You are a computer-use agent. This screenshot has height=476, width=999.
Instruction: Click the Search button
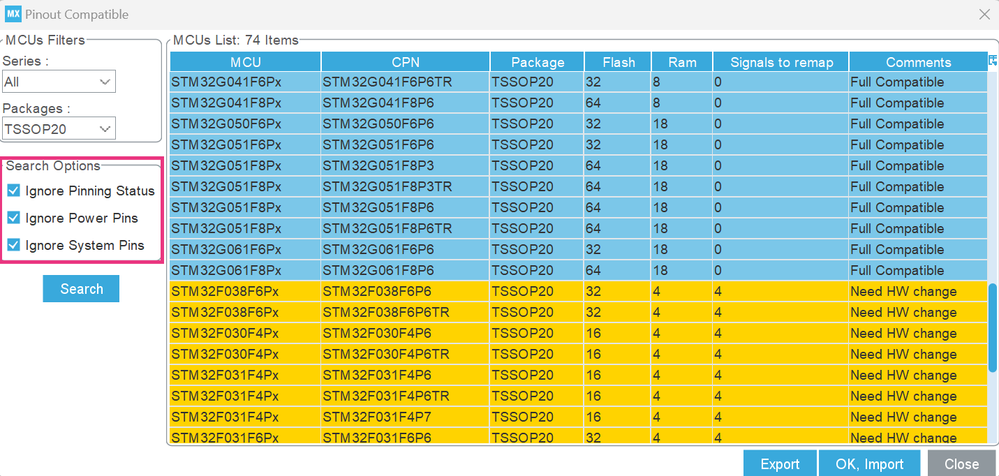81,289
